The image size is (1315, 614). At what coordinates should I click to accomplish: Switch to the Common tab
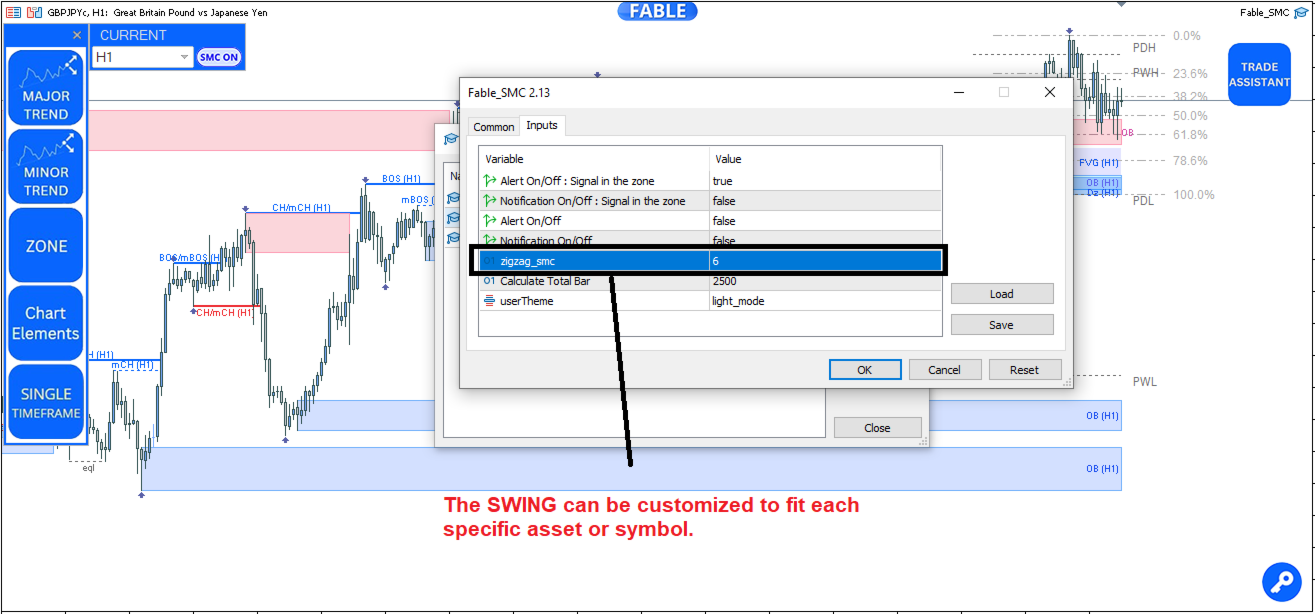tap(493, 127)
